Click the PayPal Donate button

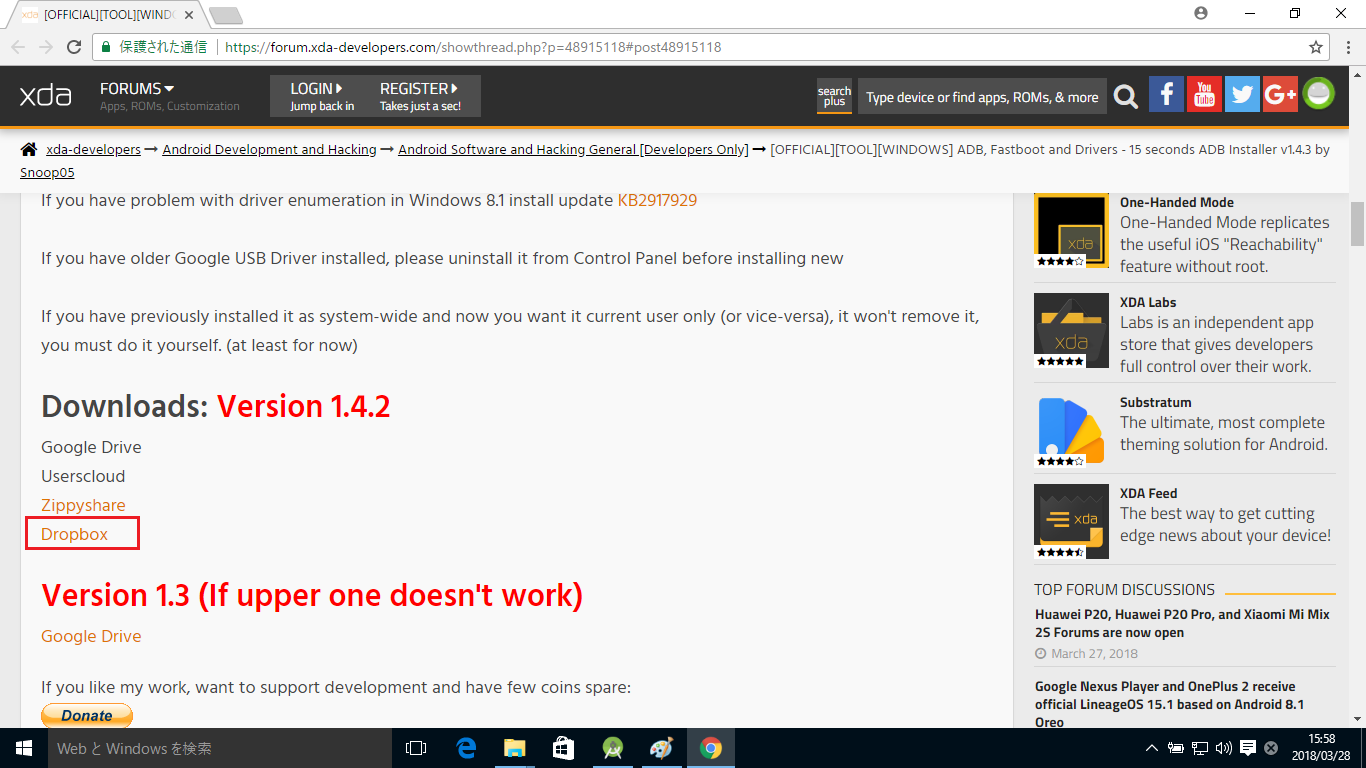coord(87,715)
